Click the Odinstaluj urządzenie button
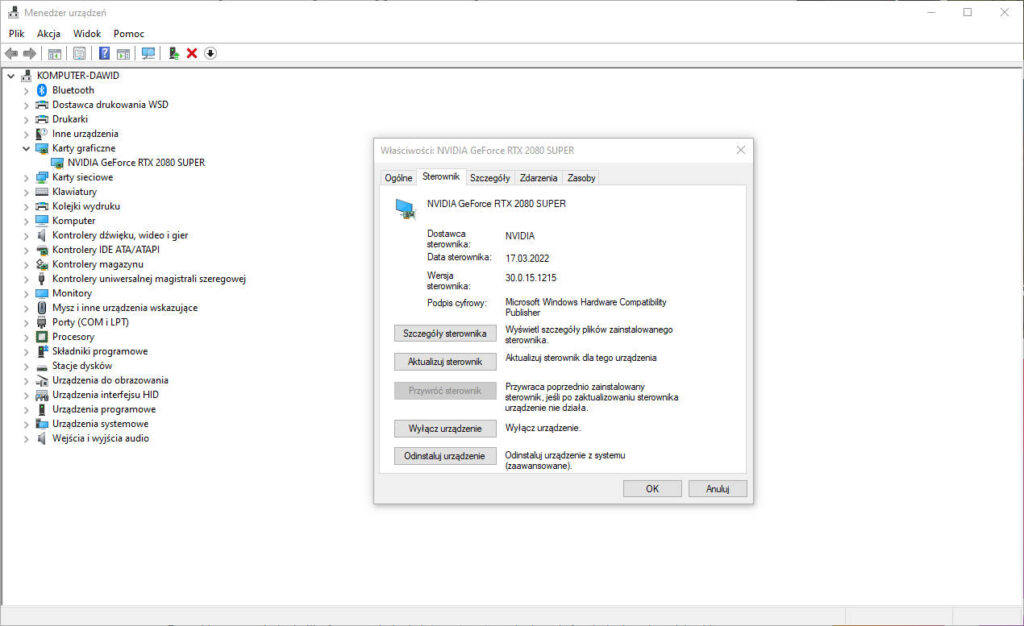 [445, 456]
